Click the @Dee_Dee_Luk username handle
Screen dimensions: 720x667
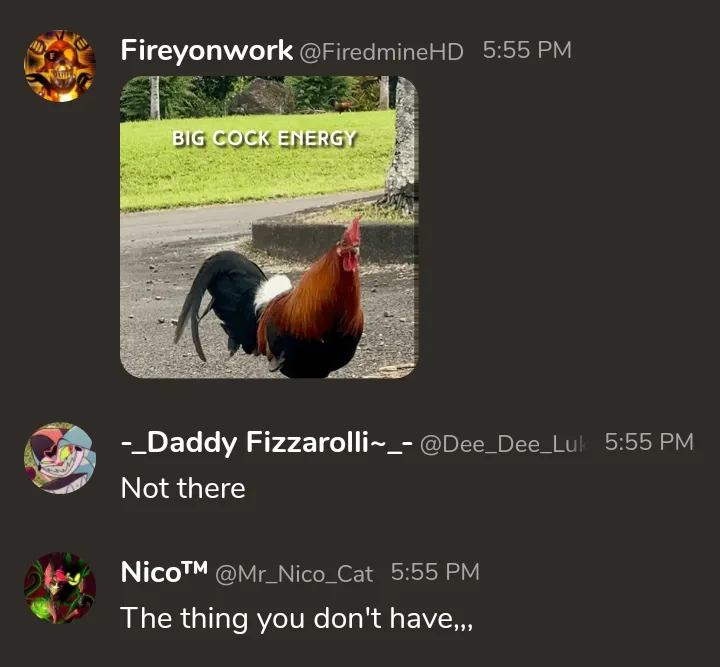click(x=504, y=444)
